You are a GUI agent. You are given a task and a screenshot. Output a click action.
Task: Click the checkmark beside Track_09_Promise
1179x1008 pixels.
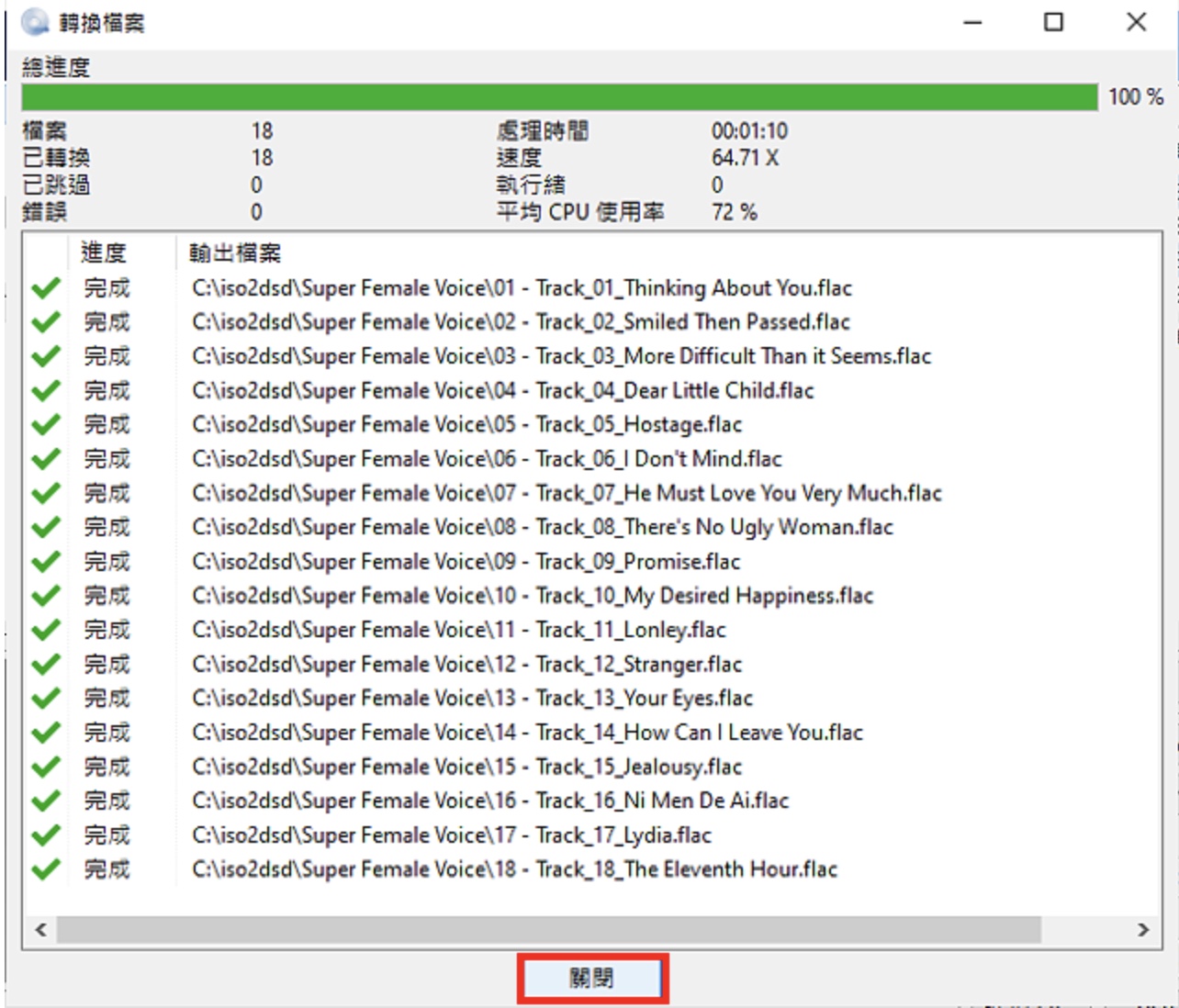[x=46, y=562]
